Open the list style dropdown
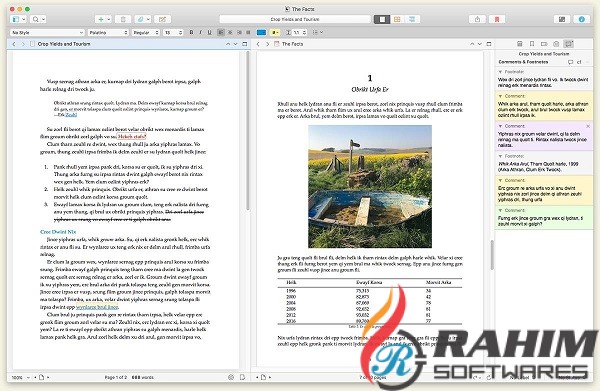600x391 pixels. click(318, 33)
